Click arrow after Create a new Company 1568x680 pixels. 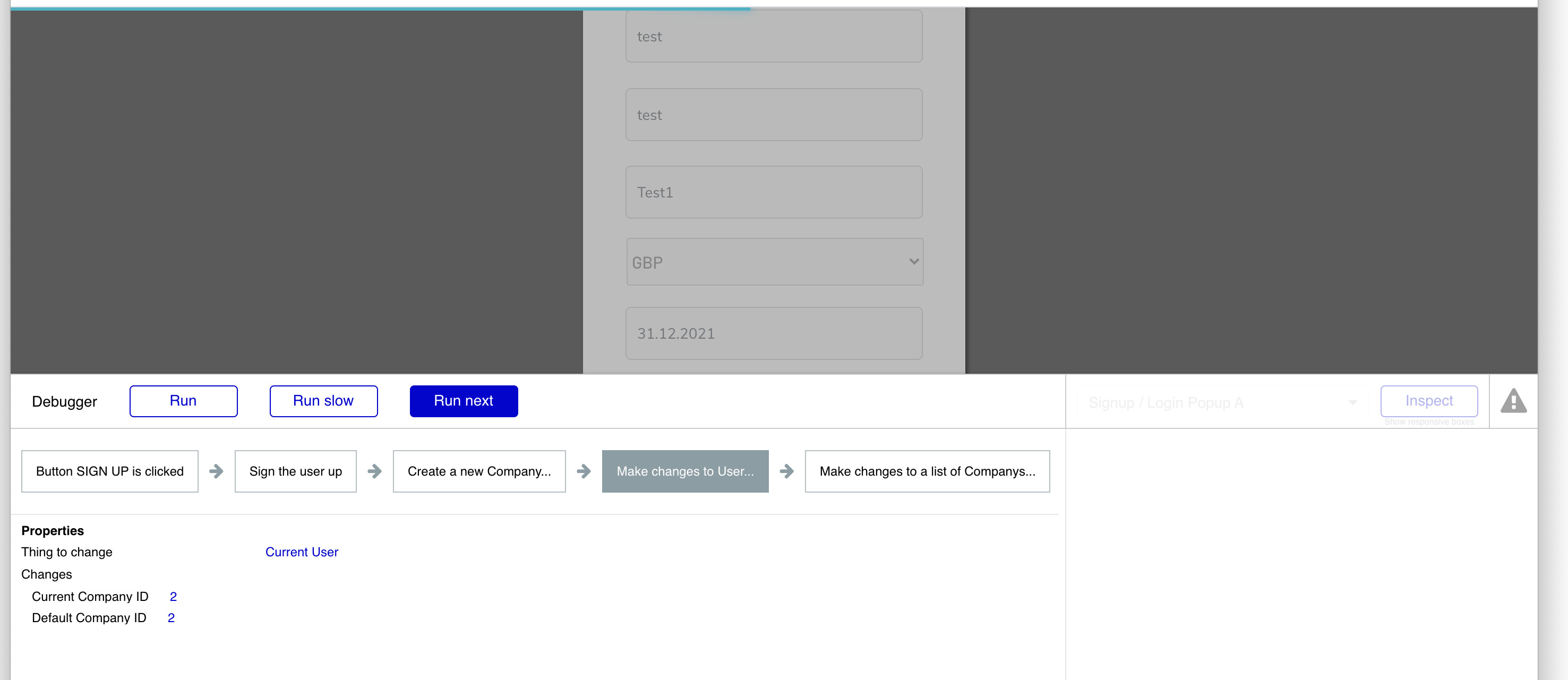583,471
